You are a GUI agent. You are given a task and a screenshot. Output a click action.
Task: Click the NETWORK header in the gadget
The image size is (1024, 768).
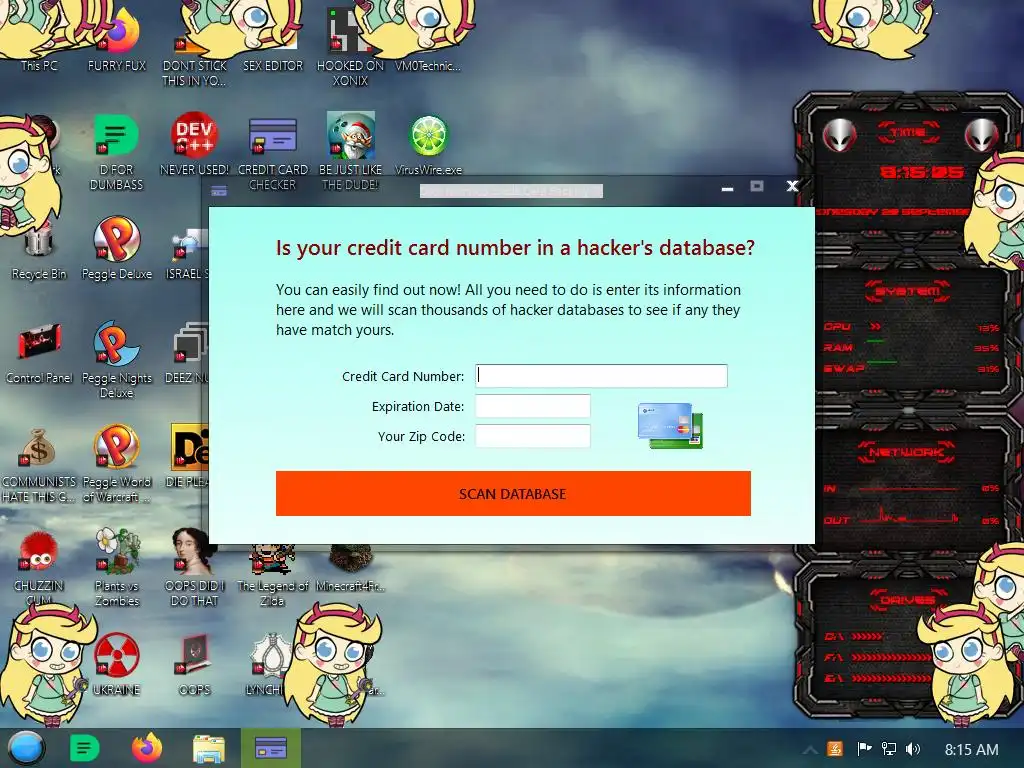pyautogui.click(x=906, y=452)
